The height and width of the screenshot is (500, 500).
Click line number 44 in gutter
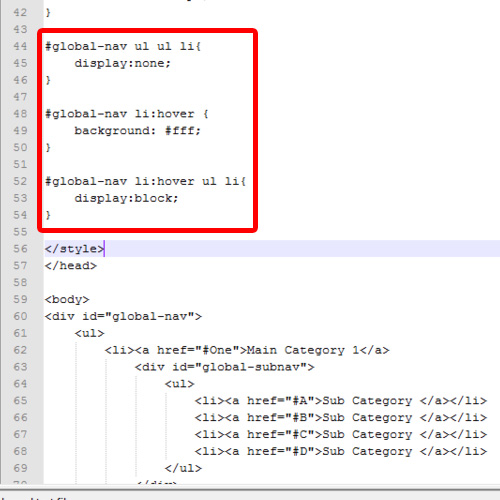[20, 46]
